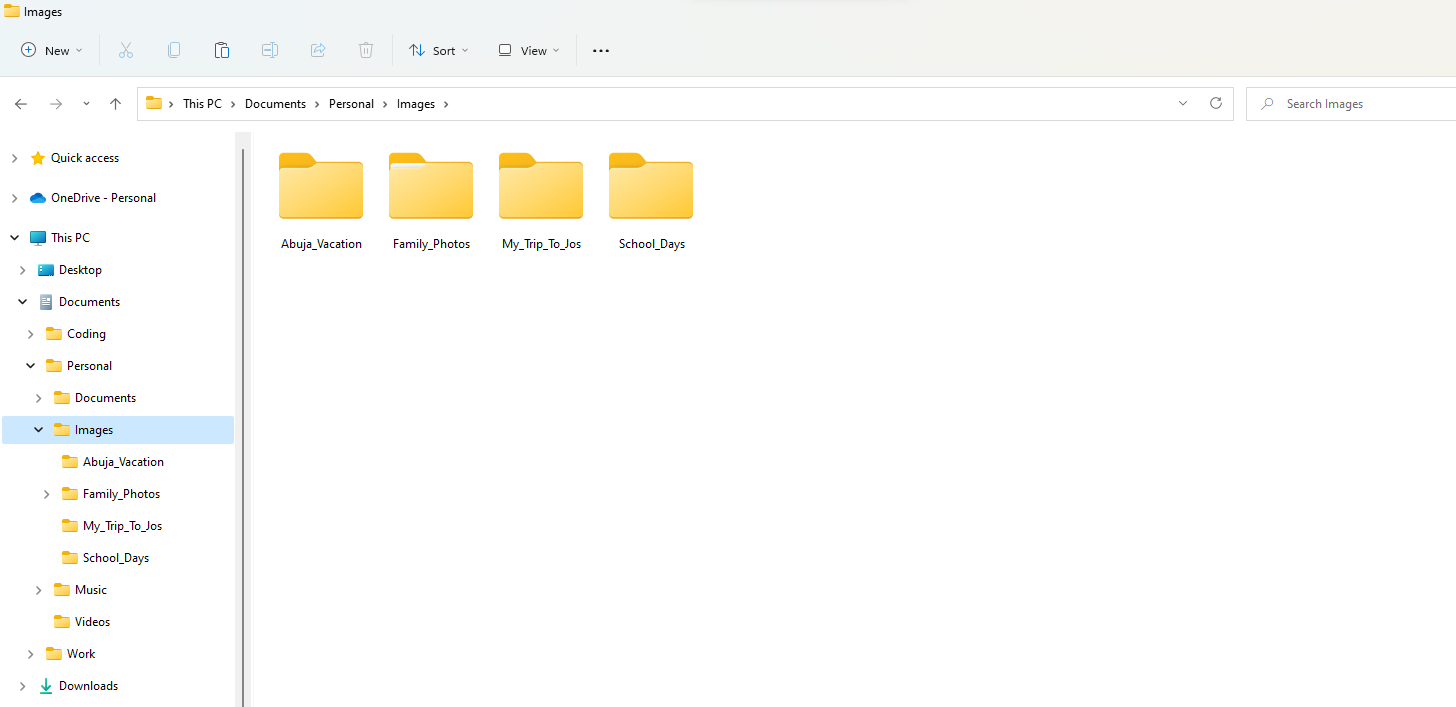
Task: Expand the Quick access section
Action: click(x=15, y=158)
